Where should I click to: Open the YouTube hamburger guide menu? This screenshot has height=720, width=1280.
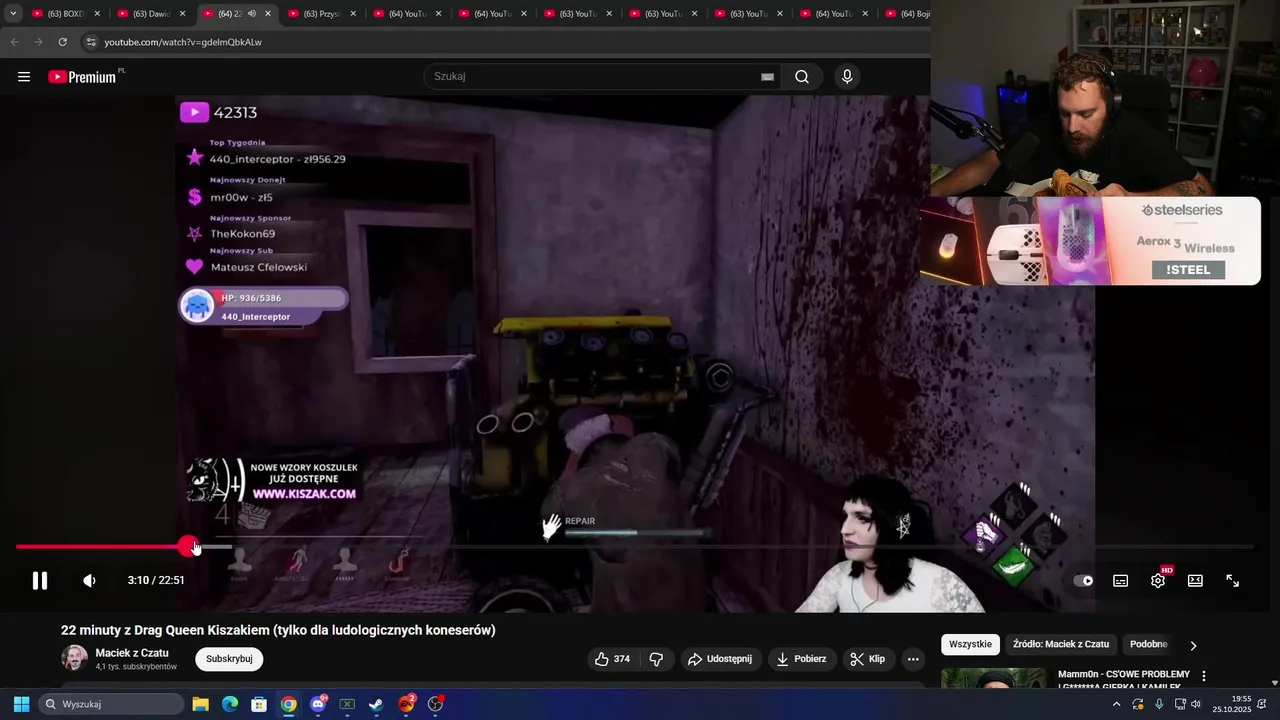24,77
